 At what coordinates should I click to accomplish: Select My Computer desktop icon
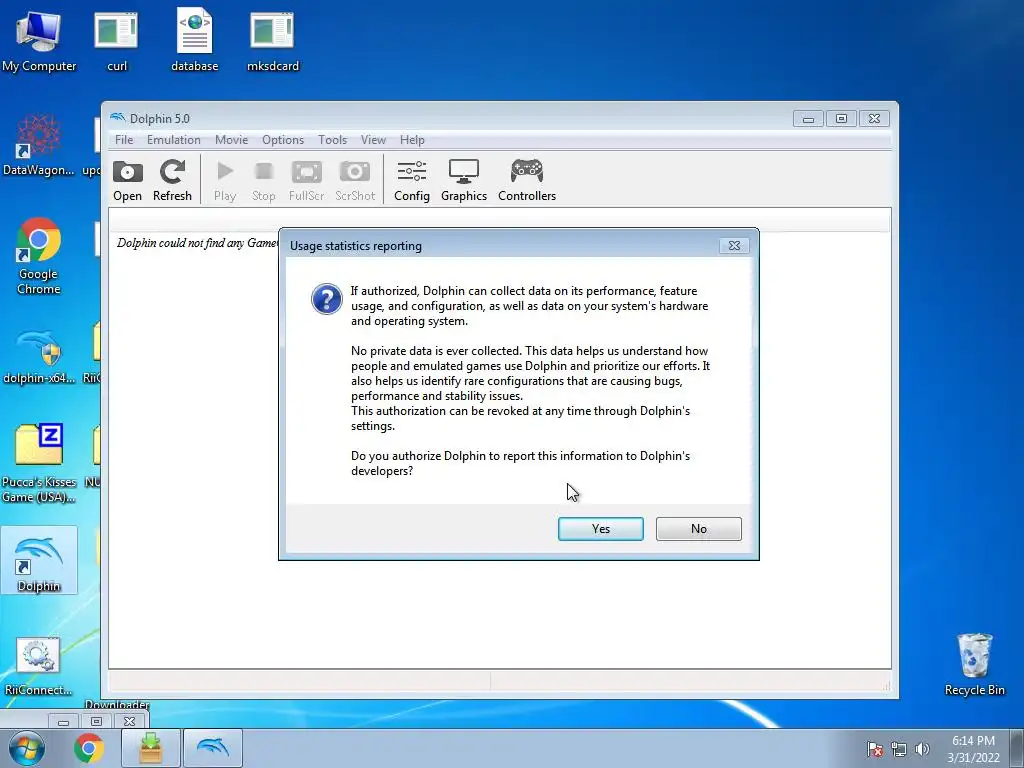[39, 41]
